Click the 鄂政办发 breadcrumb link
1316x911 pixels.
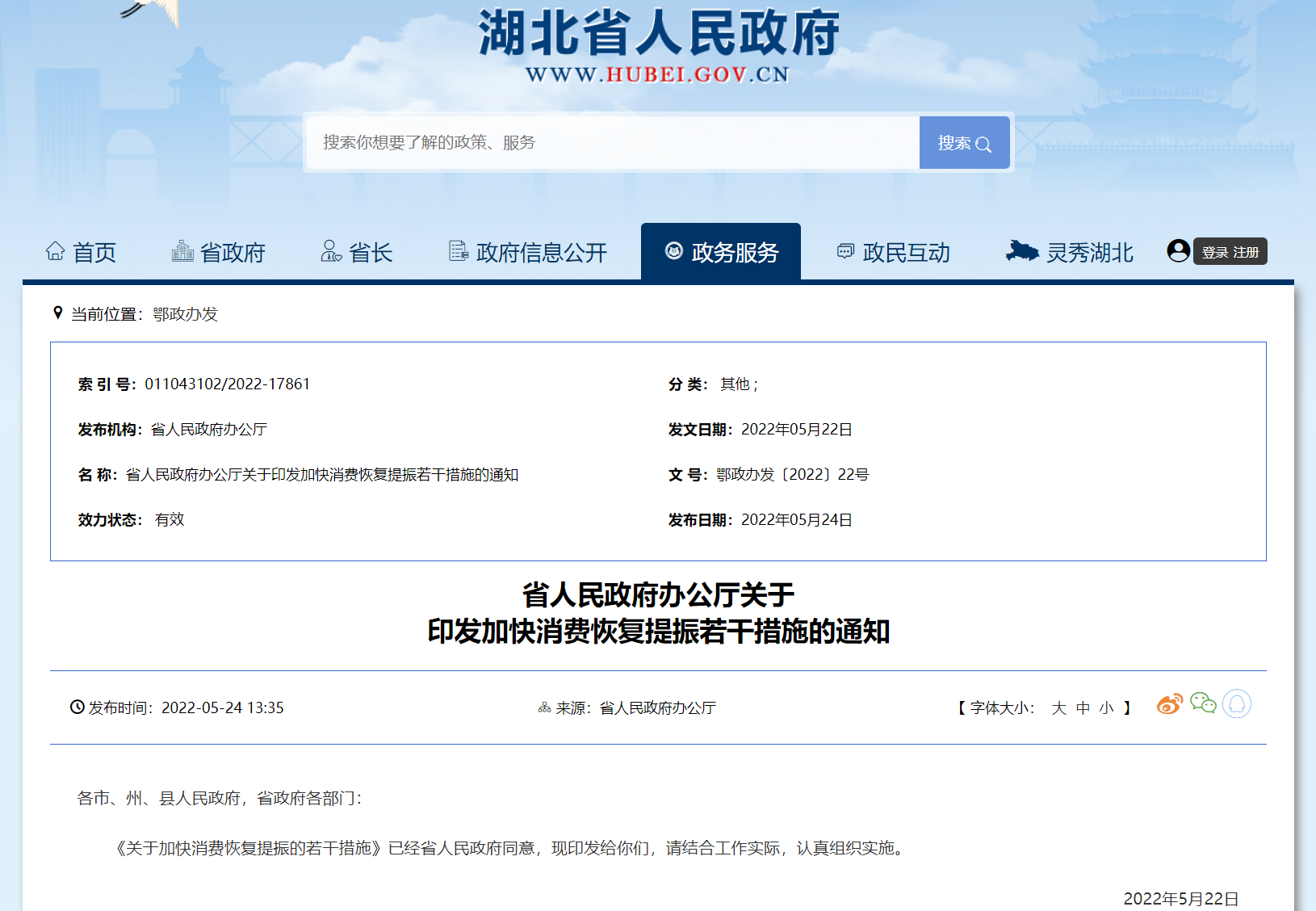pos(185,314)
